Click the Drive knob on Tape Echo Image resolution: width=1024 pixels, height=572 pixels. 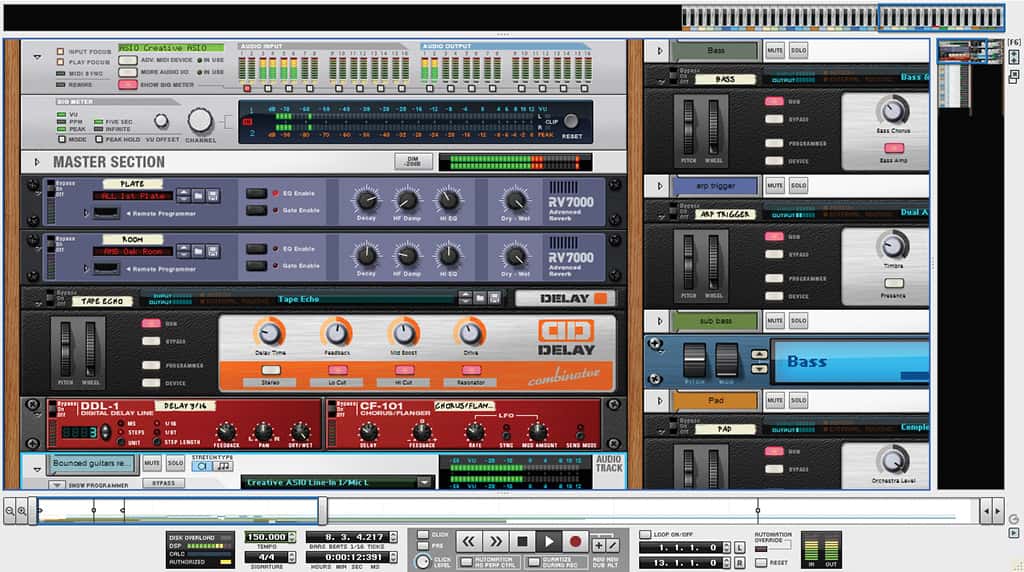pyautogui.click(x=470, y=332)
